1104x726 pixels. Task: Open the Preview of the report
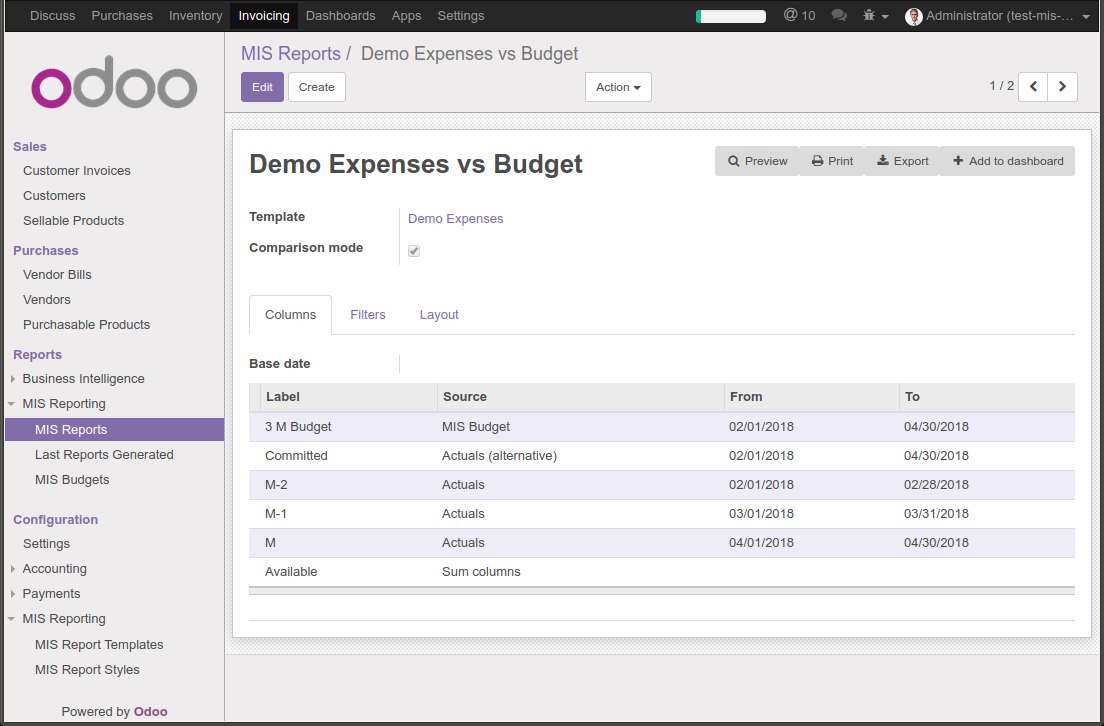[756, 160]
